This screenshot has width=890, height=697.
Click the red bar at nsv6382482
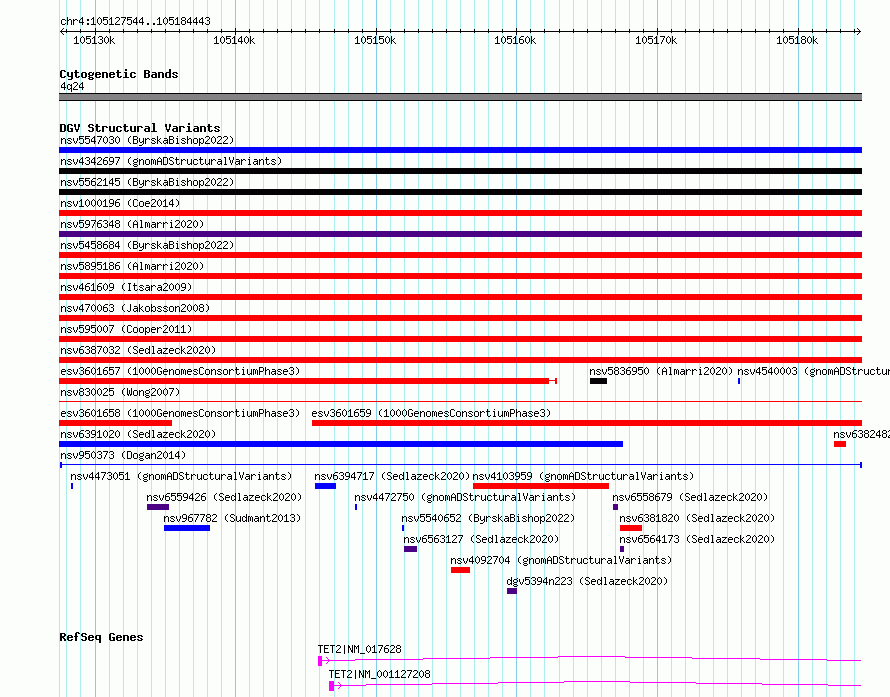(x=840, y=444)
